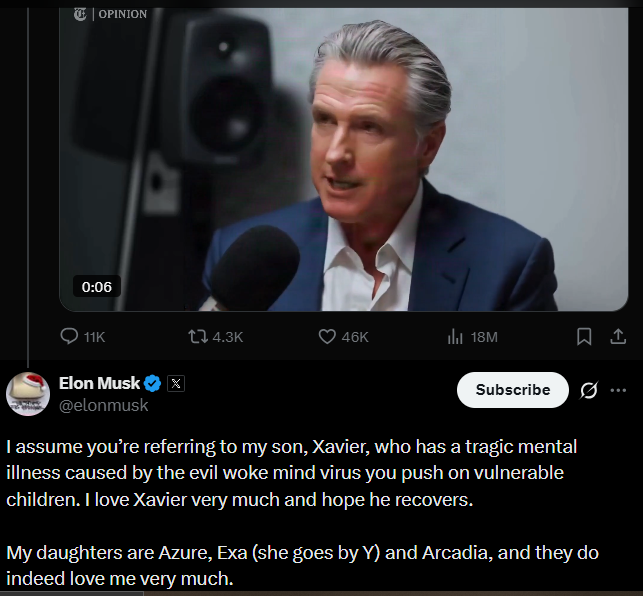Click the share upload icon
The width and height of the screenshot is (643, 596).
tap(618, 337)
